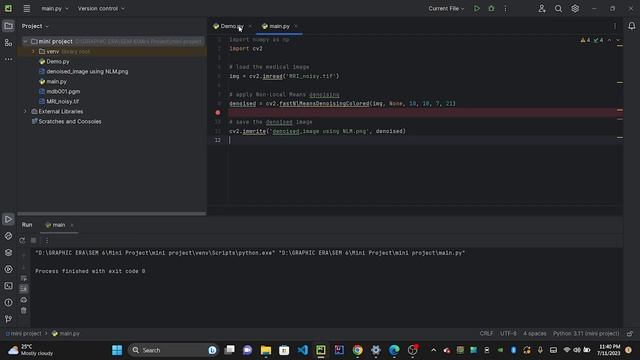Show more tool windows ellipsis
This screenshot has width=640, height=360.
(8, 59)
